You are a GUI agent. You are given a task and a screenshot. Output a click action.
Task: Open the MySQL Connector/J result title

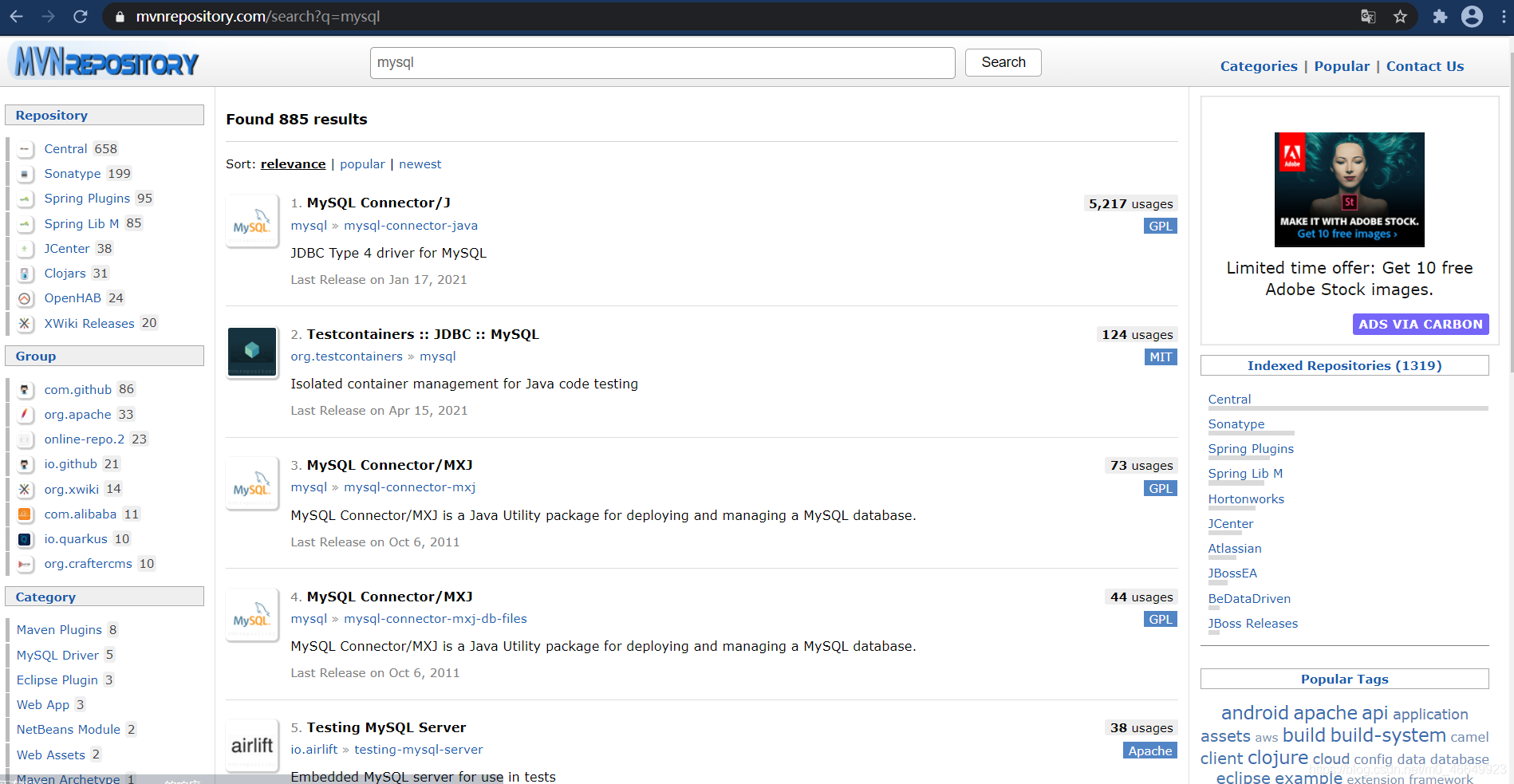(379, 203)
